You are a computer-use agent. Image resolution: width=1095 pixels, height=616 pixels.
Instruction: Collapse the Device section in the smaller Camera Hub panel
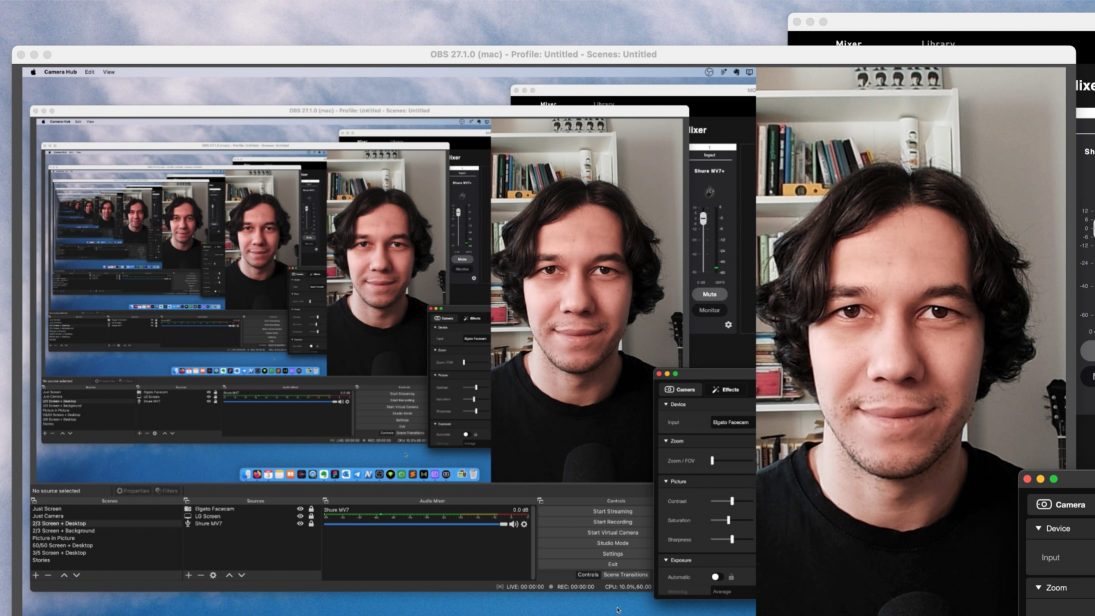pos(666,404)
